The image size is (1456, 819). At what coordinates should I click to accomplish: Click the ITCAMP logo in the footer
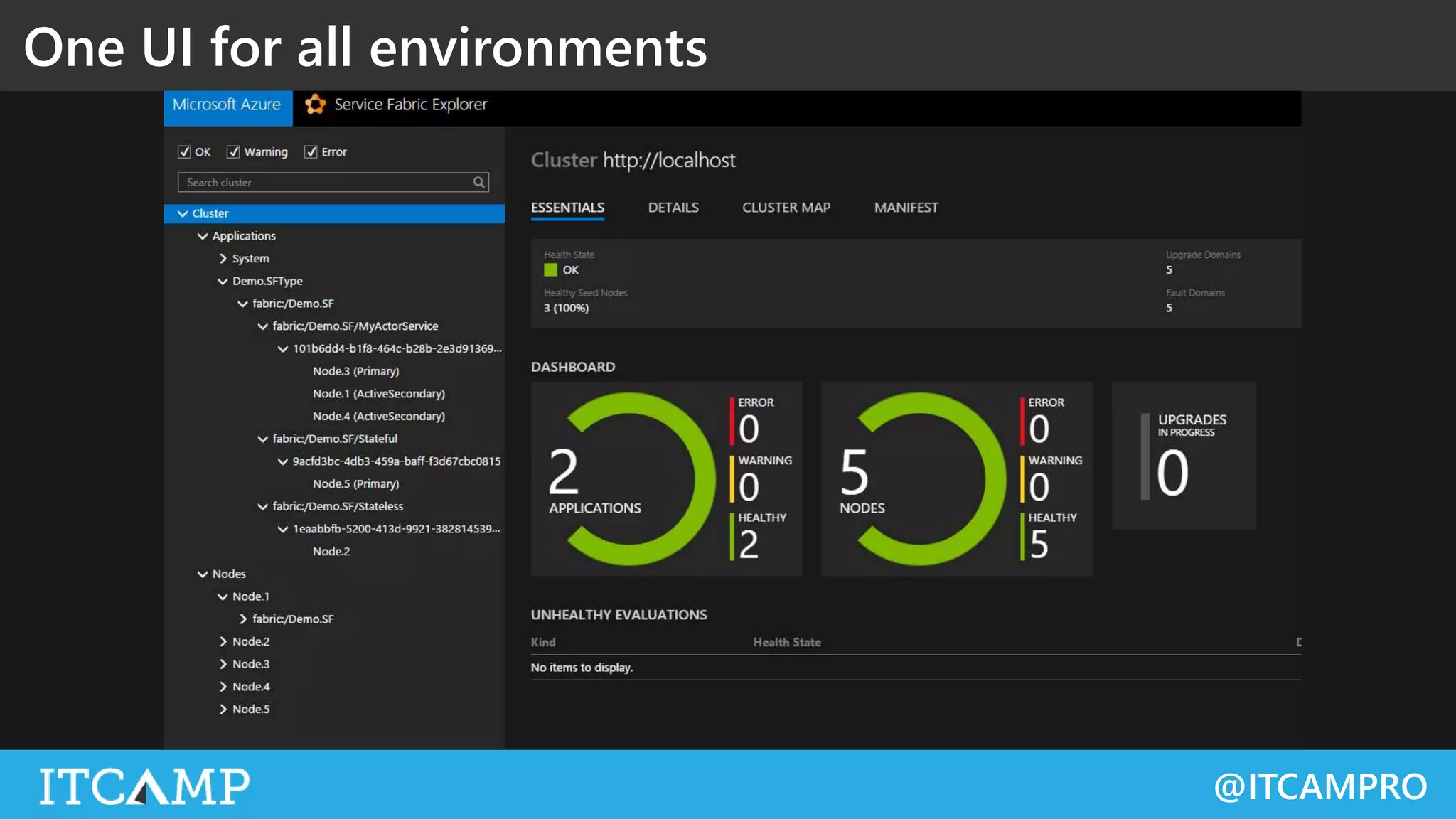pyautogui.click(x=144, y=786)
